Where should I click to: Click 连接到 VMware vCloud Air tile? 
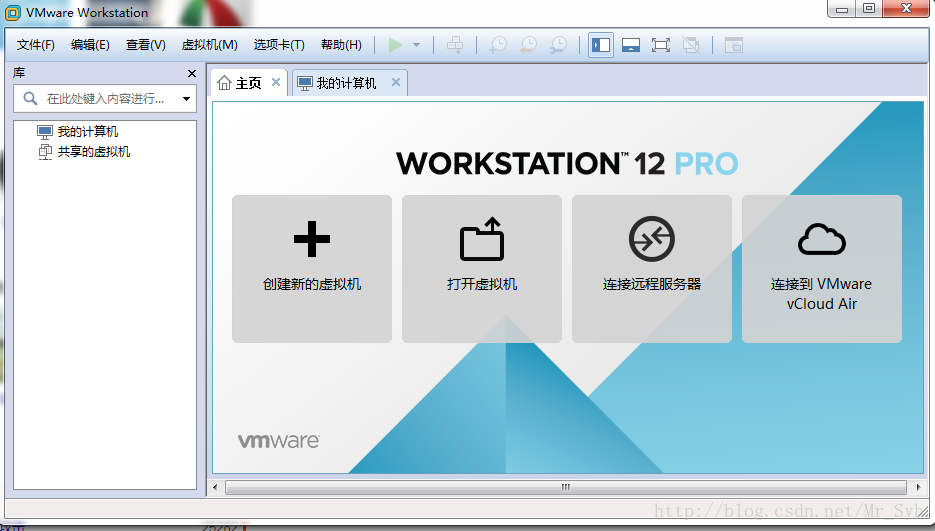click(822, 268)
